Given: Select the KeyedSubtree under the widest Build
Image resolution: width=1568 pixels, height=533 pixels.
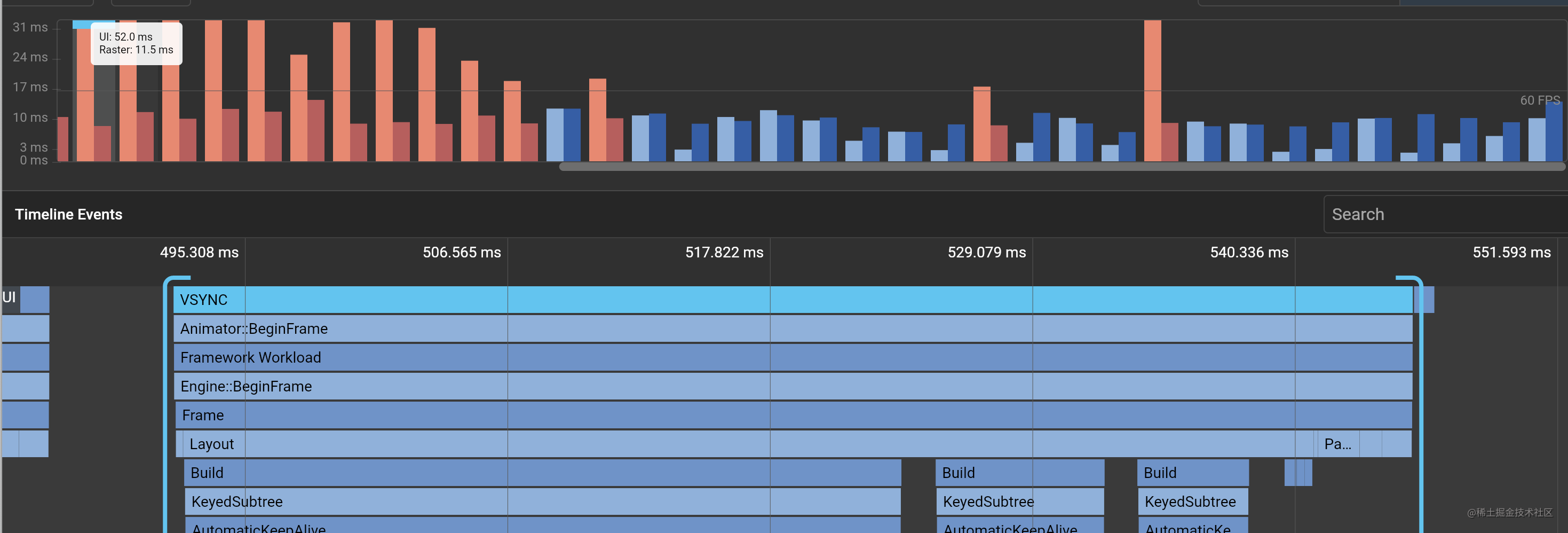Looking at the screenshot, I should tap(542, 502).
